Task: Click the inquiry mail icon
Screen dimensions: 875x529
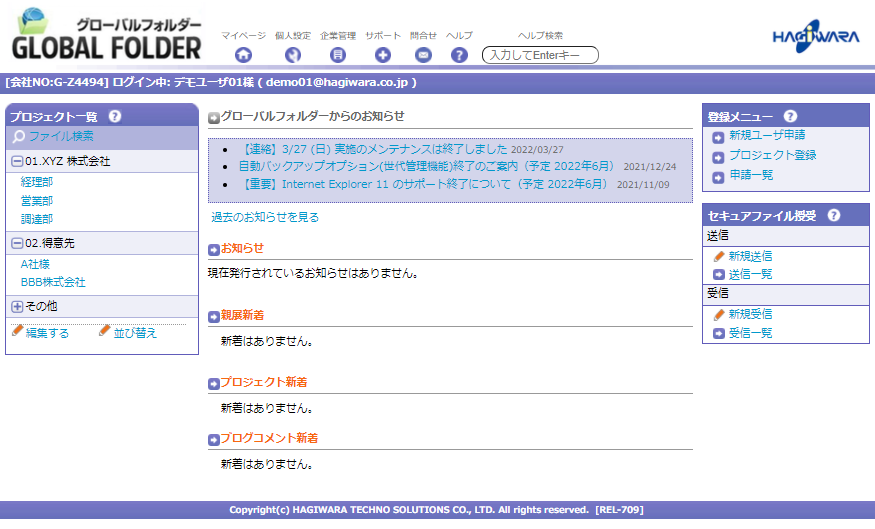Action: tap(423, 55)
